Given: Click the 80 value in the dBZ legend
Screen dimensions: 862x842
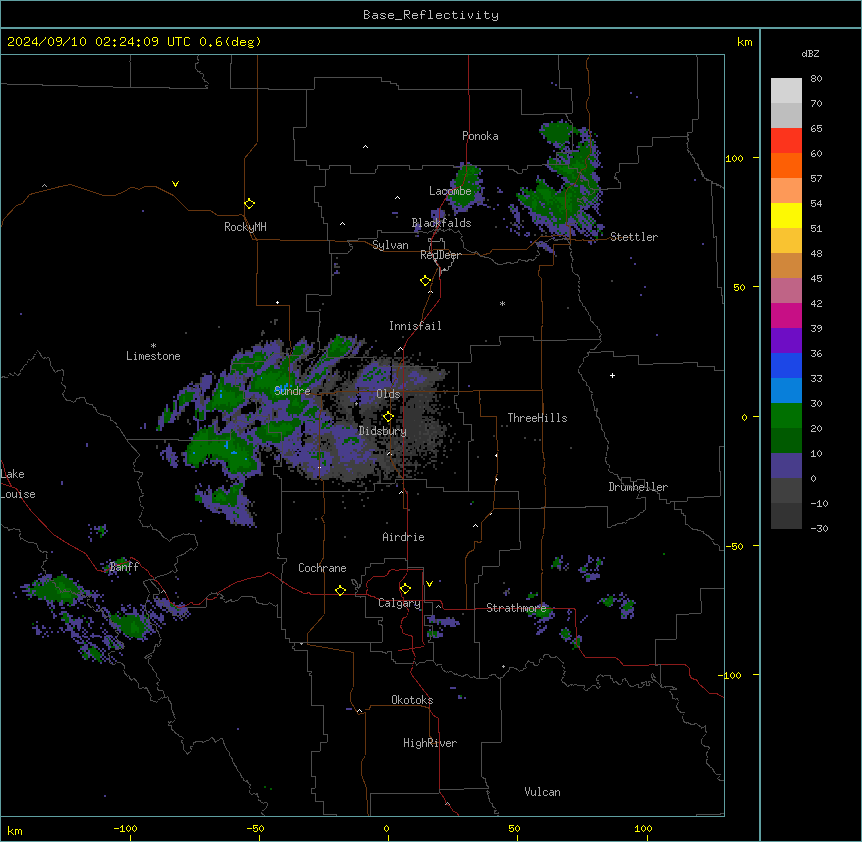Looking at the screenshot, I should tap(816, 79).
